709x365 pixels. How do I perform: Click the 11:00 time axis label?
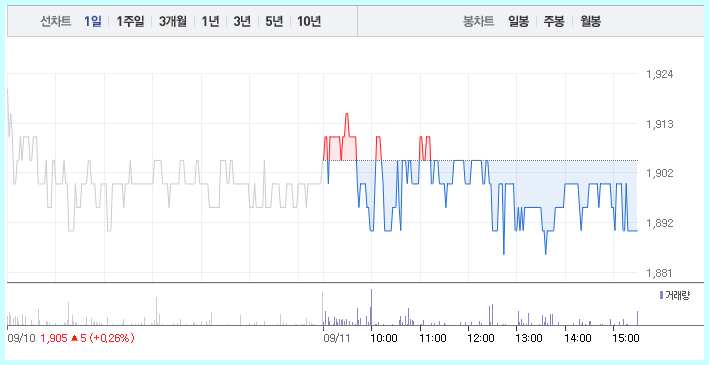tap(433, 338)
